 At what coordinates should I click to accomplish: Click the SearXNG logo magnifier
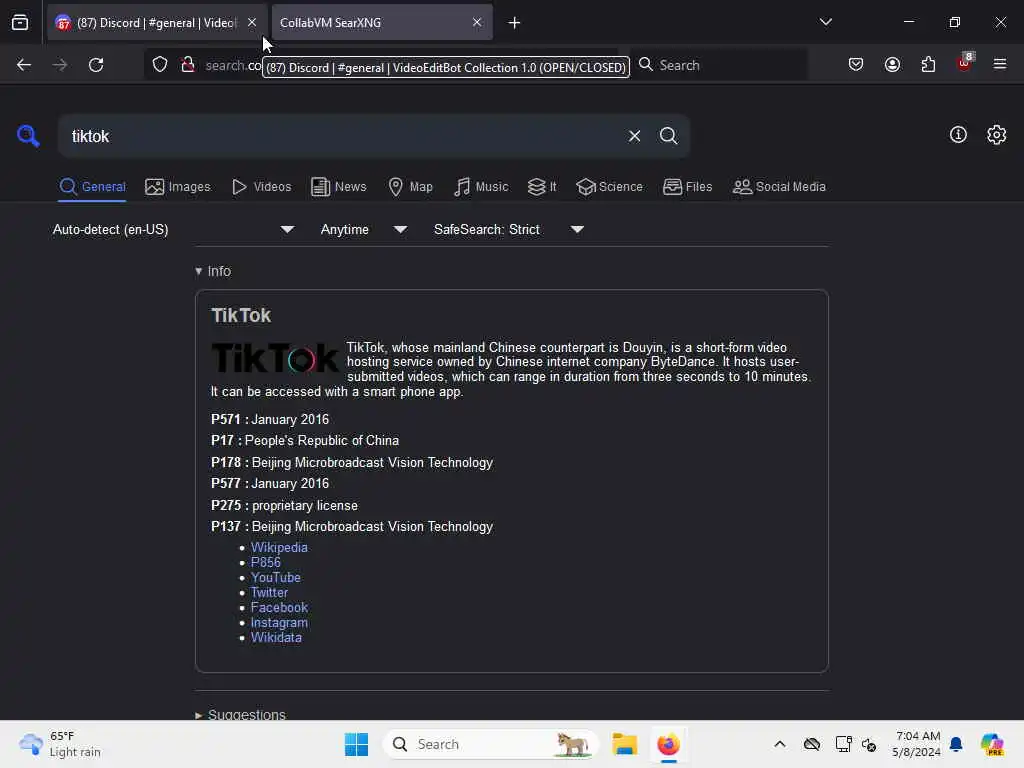tap(28, 136)
